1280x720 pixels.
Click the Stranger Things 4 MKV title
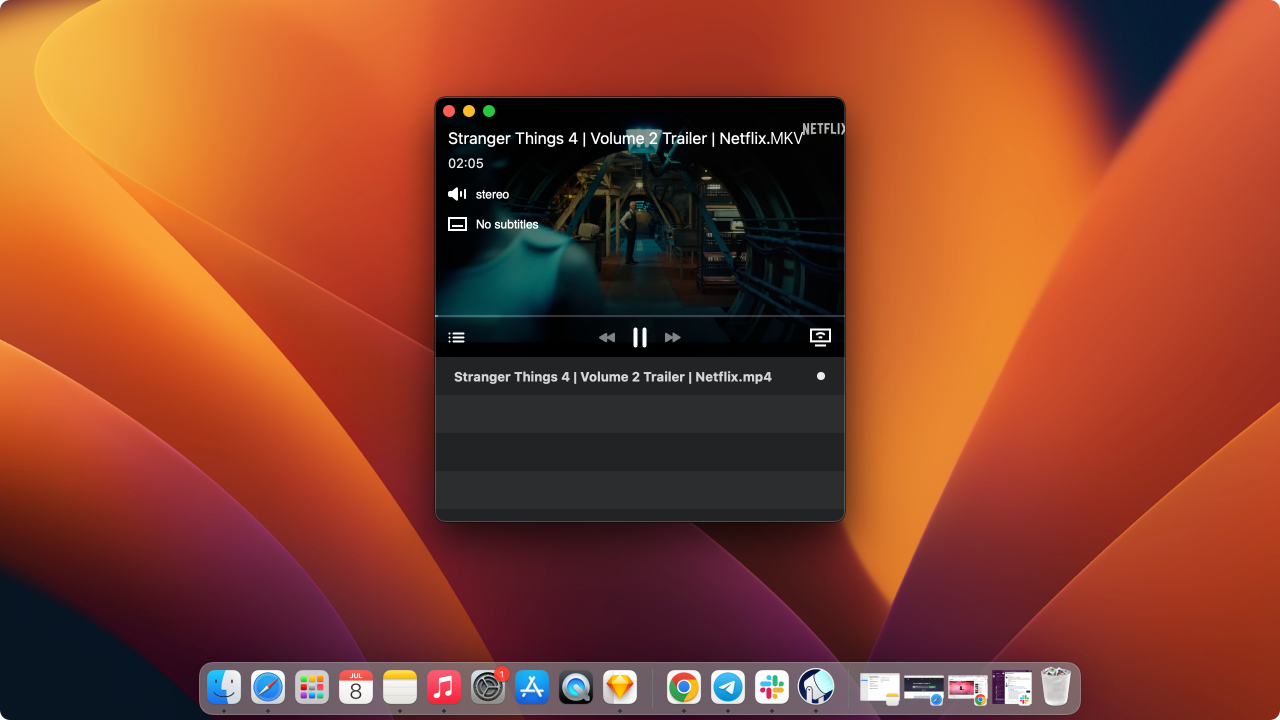point(625,138)
